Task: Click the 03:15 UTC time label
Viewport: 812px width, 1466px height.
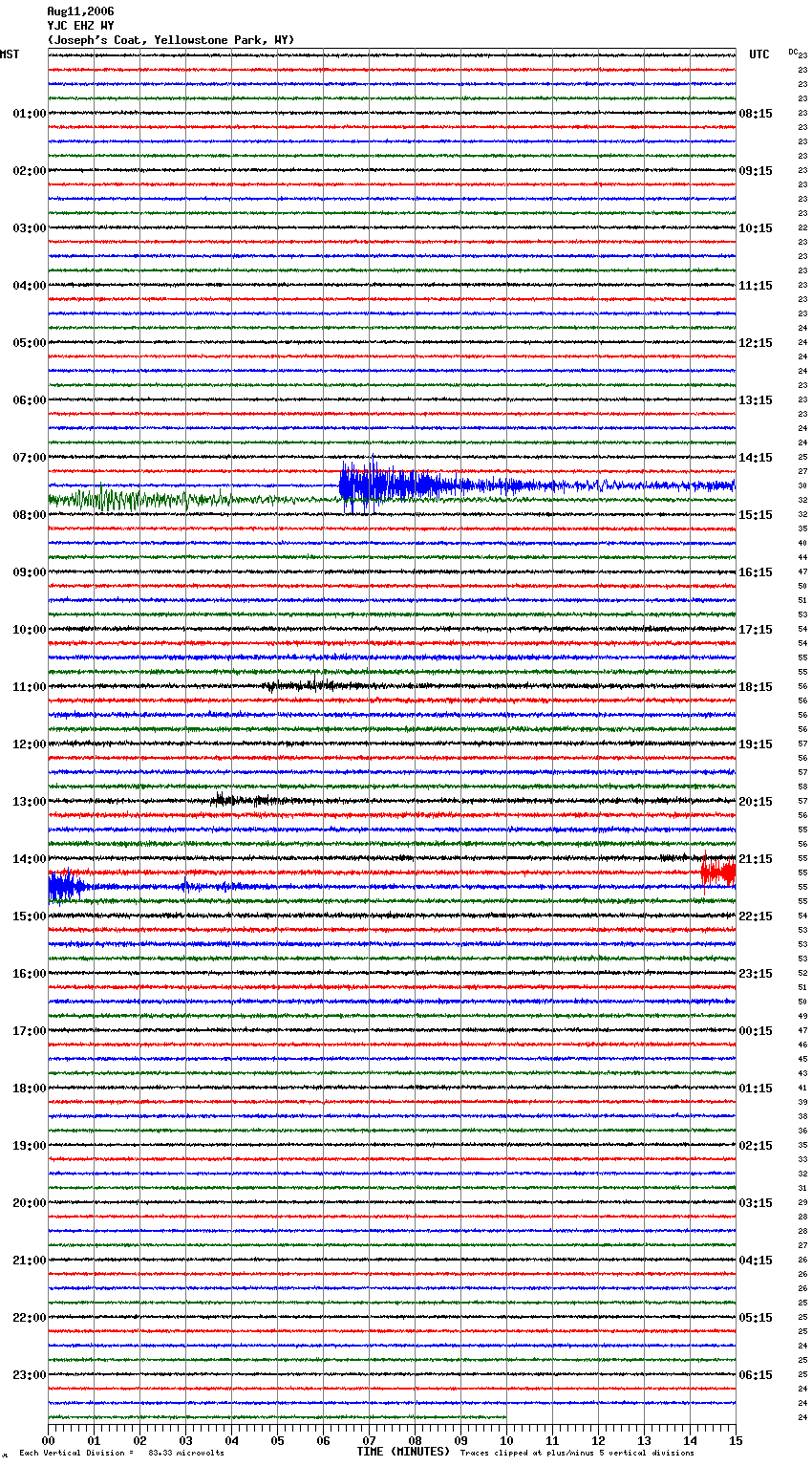Action: point(756,1203)
